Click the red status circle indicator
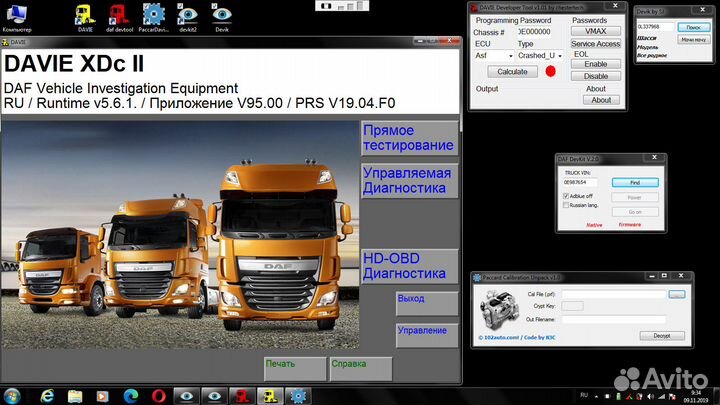The height and width of the screenshot is (405, 720). (x=550, y=71)
